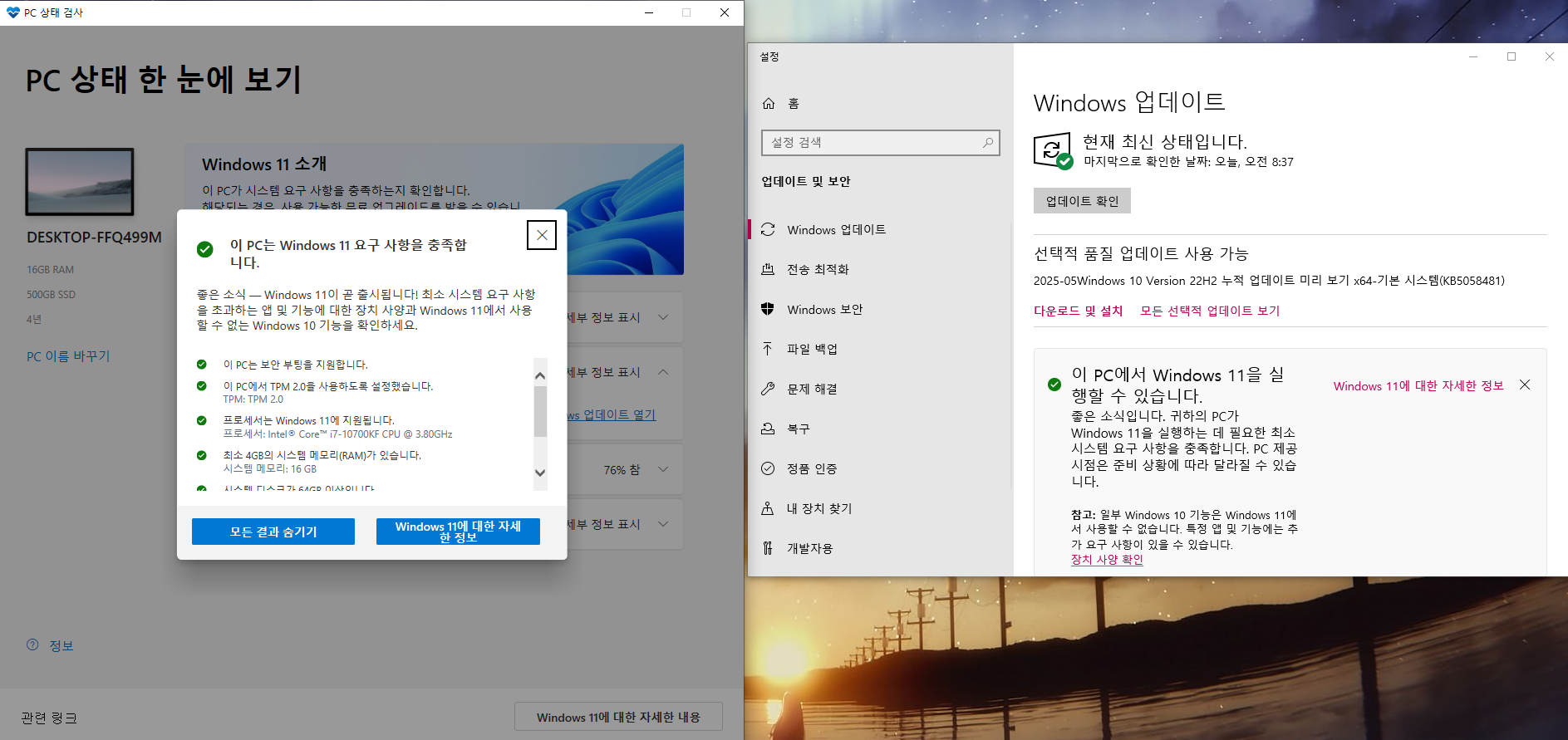Screen dimensions: 1568x740
Task: Select Windows 업데이트 in Settings sidebar
Action: tap(880, 229)
